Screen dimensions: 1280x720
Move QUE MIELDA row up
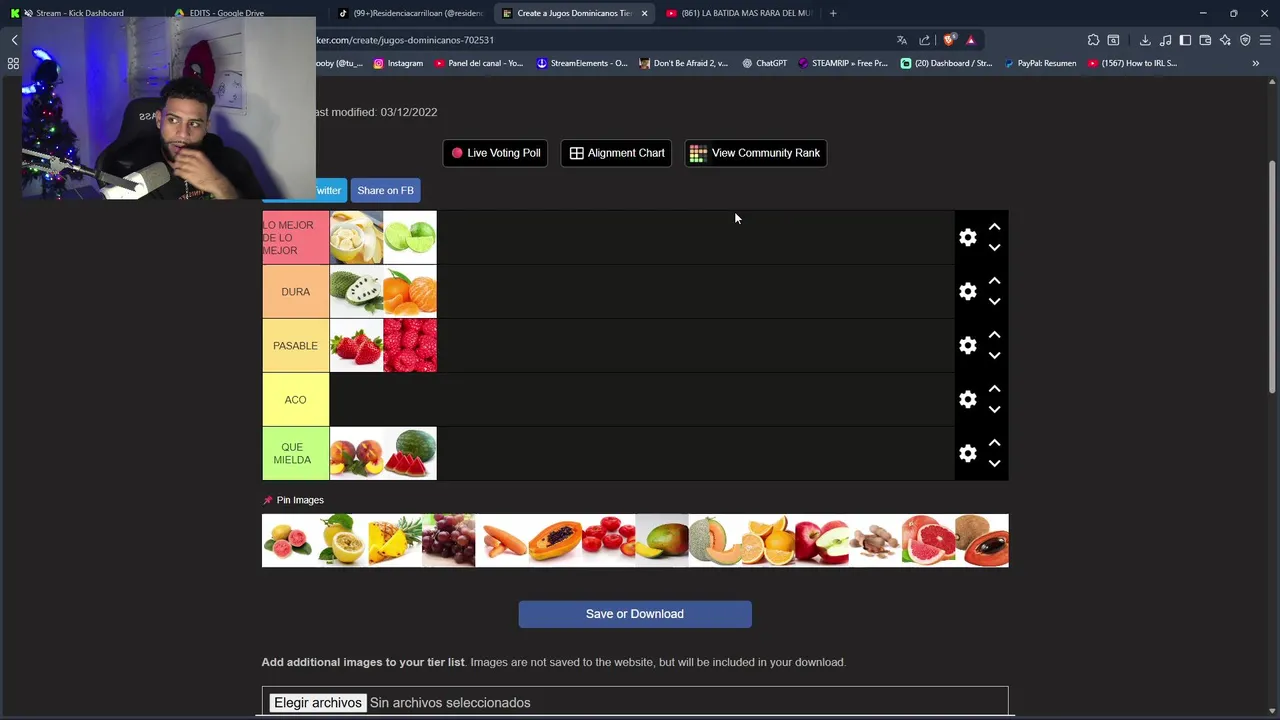(994, 443)
